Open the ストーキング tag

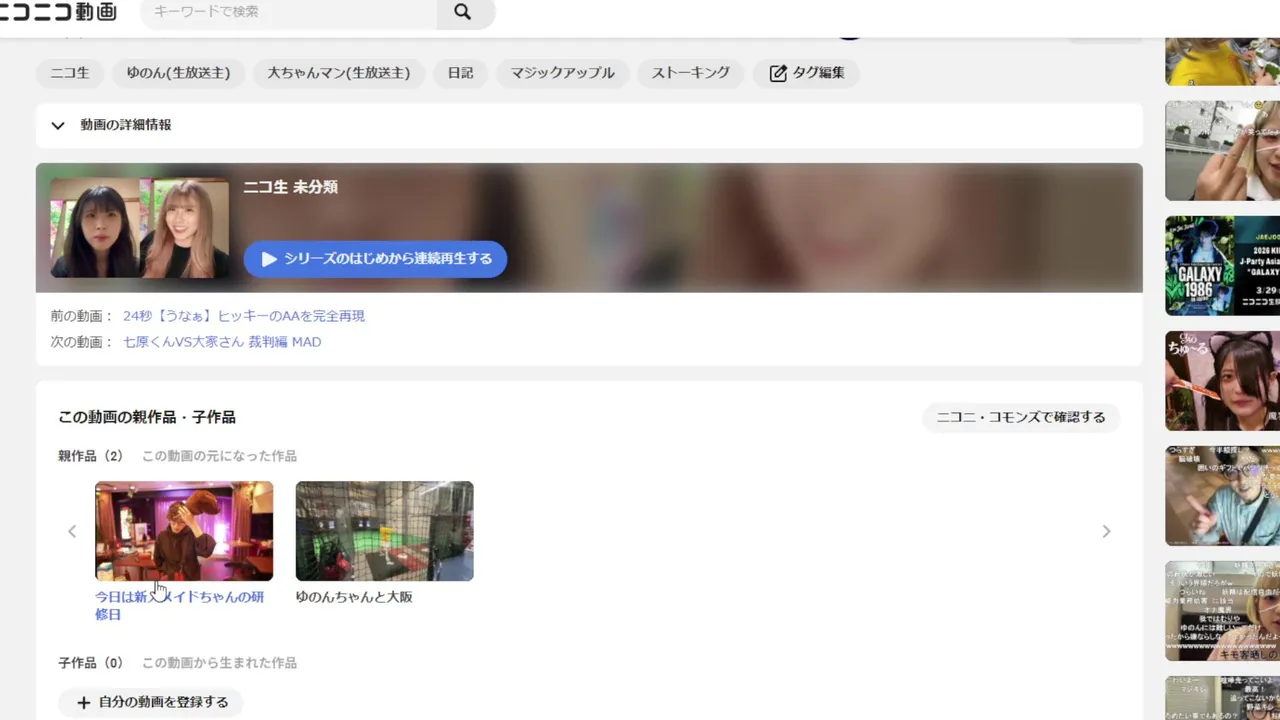(691, 73)
